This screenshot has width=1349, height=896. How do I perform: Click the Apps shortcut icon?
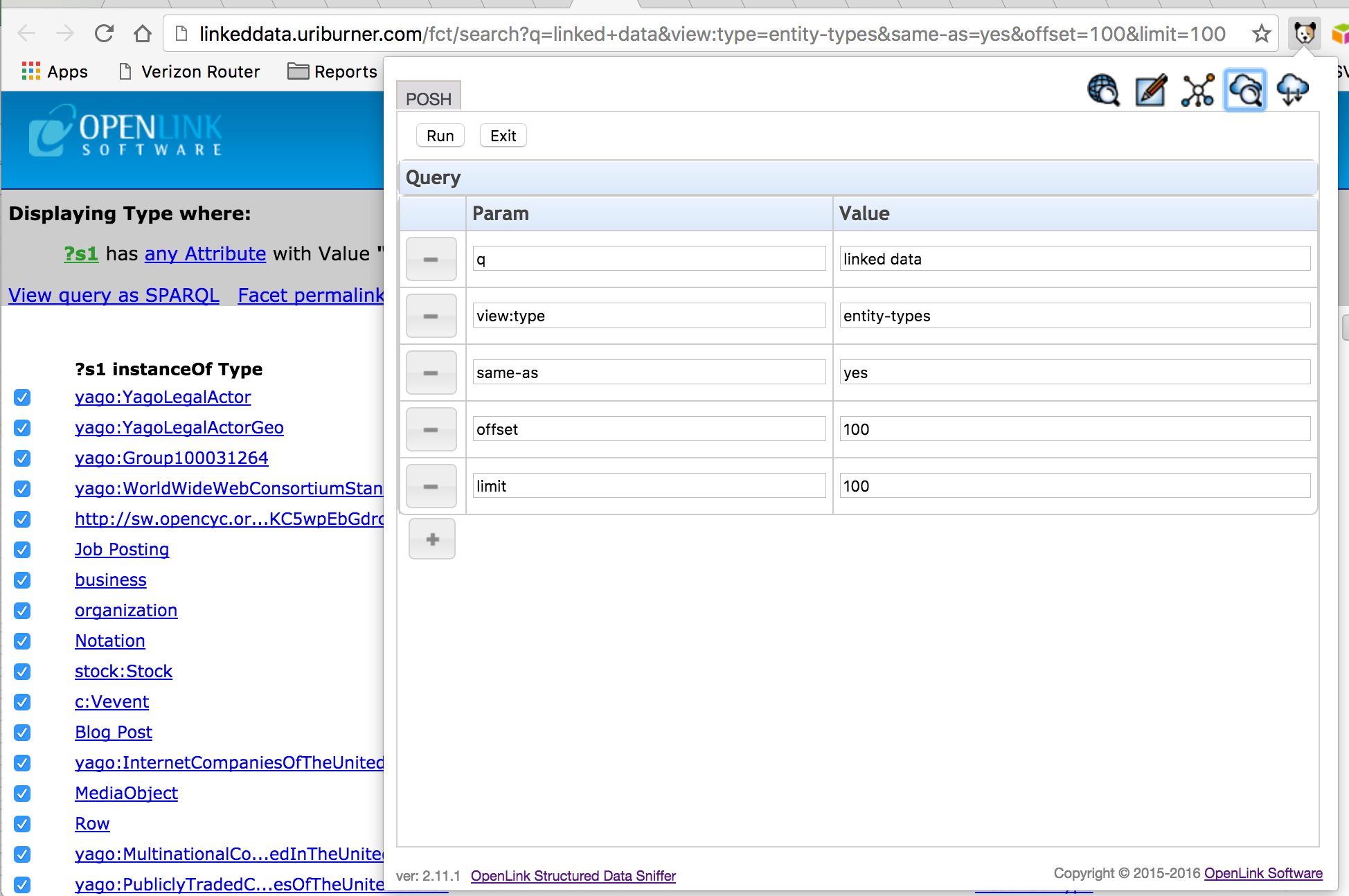pyautogui.click(x=30, y=71)
